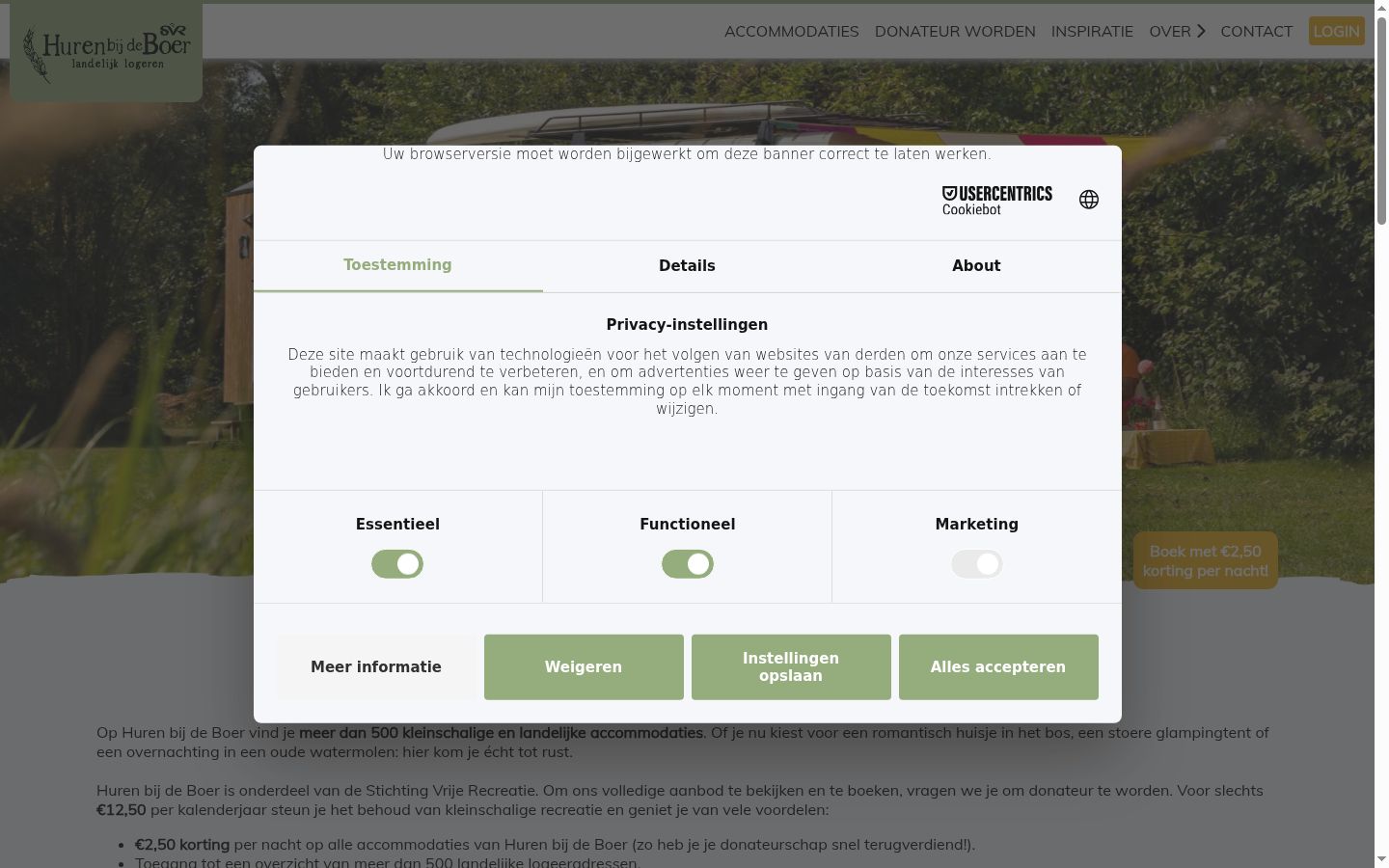Click the Meer informatie button

[x=376, y=667]
